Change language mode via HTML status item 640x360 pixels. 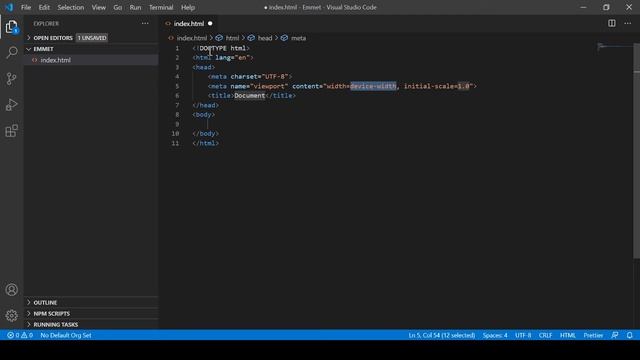[567, 335]
